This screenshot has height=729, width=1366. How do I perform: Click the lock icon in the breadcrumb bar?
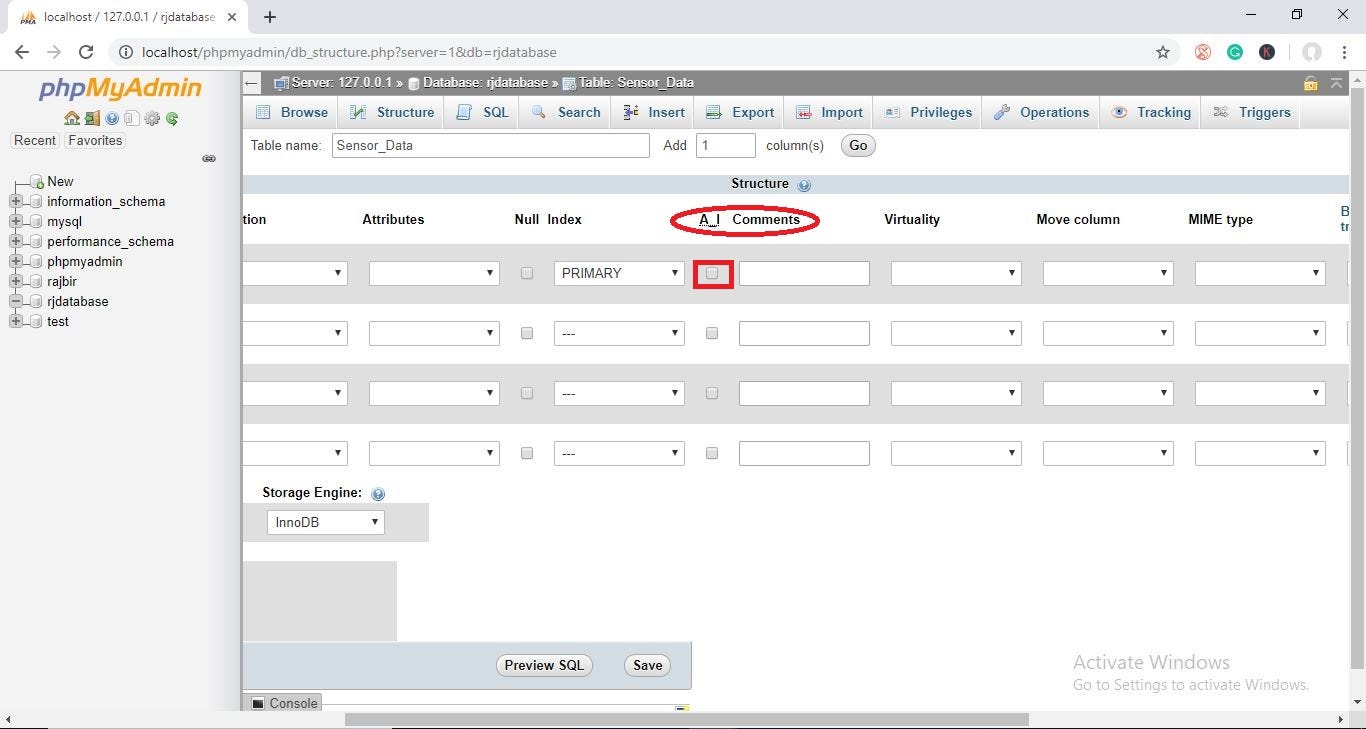[1311, 83]
